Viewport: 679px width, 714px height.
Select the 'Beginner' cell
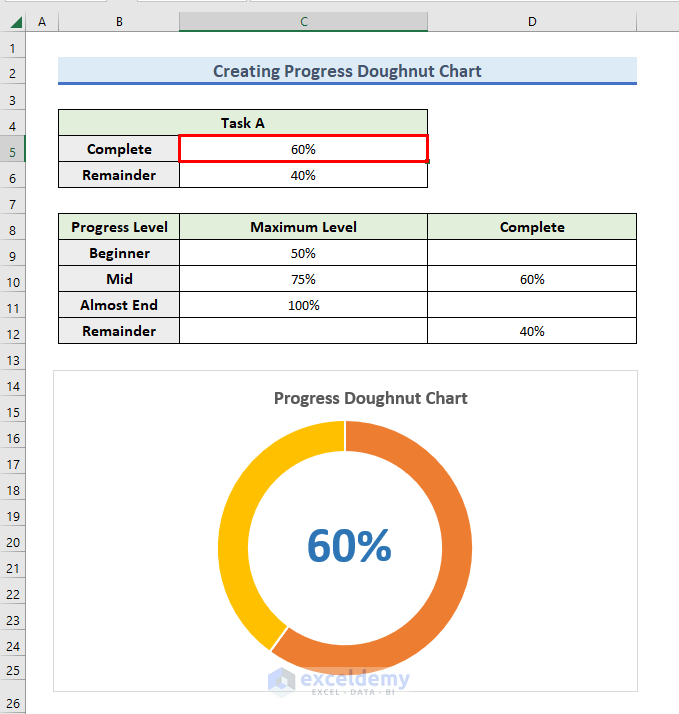point(119,253)
